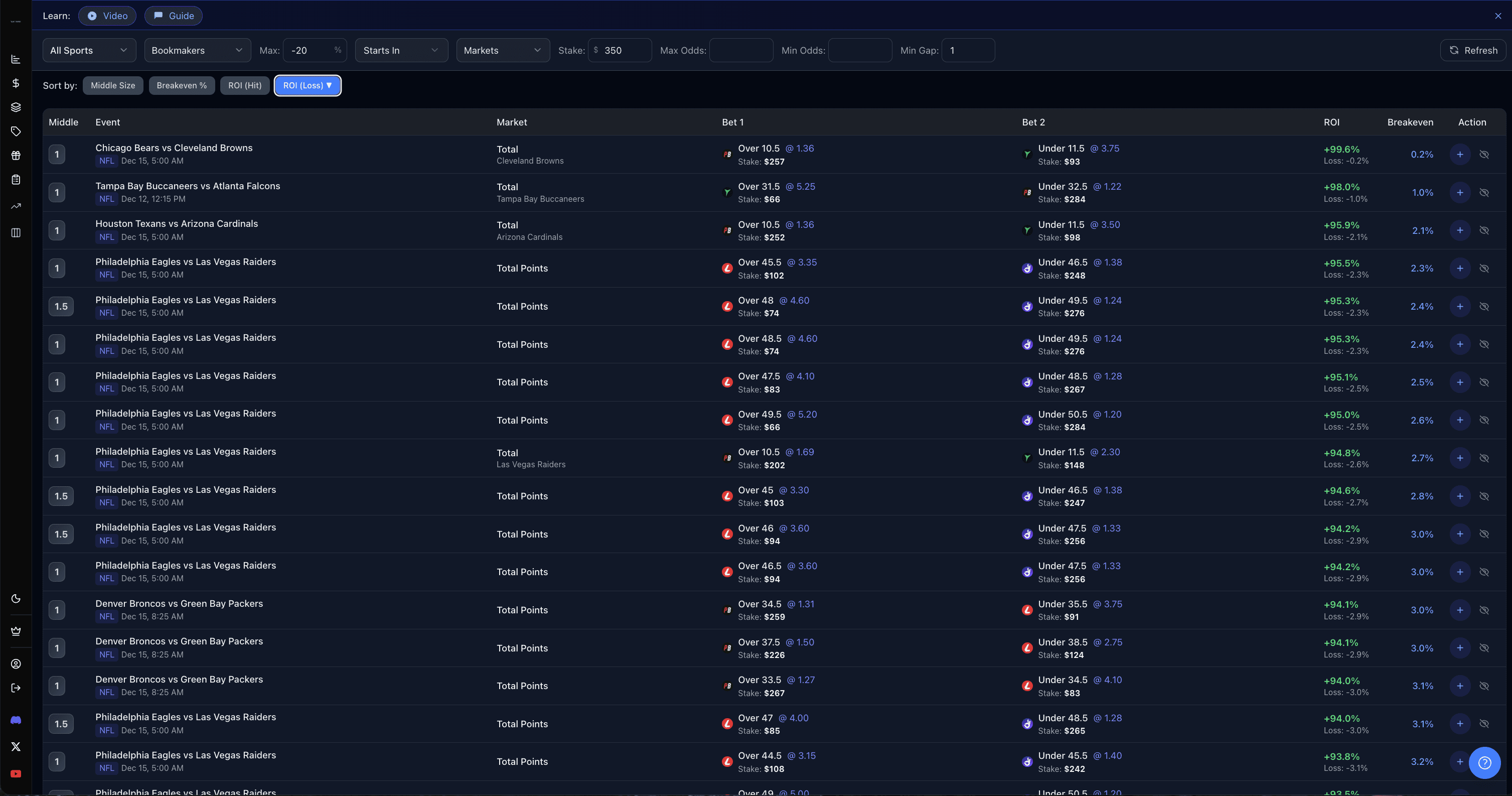Open the price tag sidebar icon
Screen dimensions: 1512x796
click(x=16, y=131)
